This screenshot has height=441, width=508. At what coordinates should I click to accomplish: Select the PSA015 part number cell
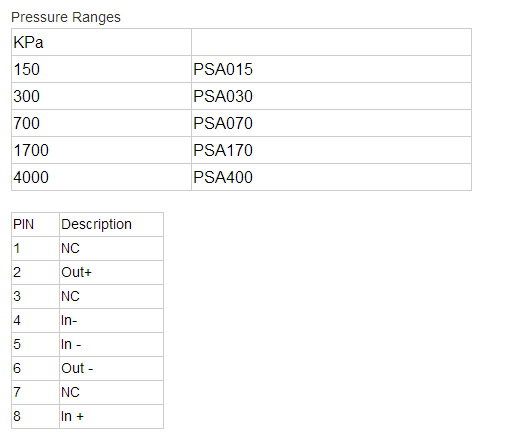point(331,69)
